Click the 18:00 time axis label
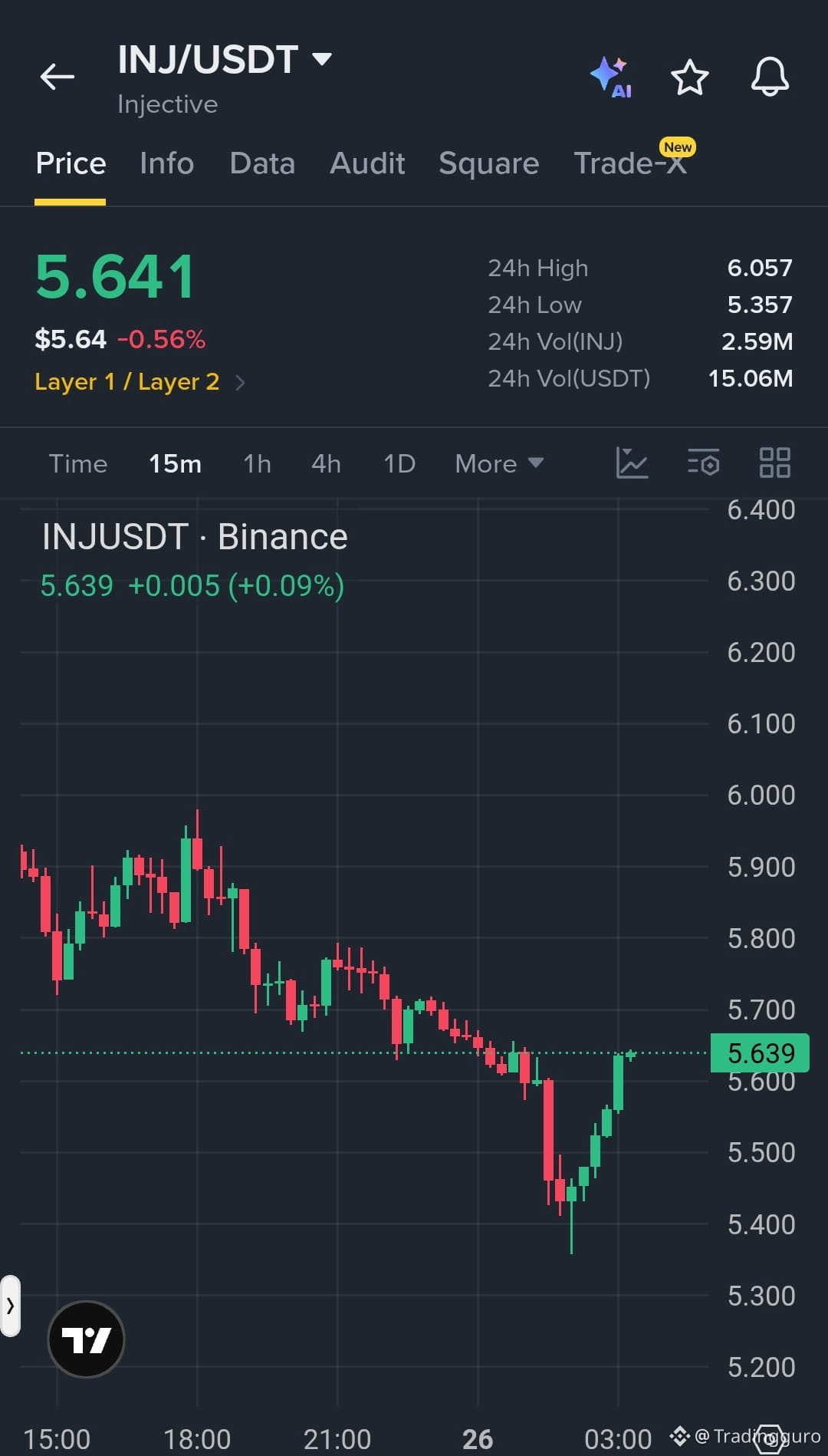The image size is (828, 1456). click(x=197, y=1439)
